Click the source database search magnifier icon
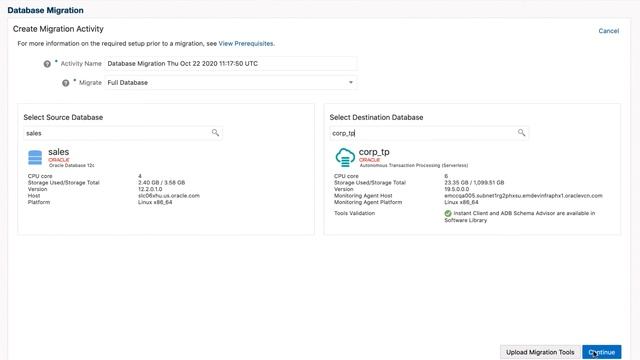 [215, 133]
